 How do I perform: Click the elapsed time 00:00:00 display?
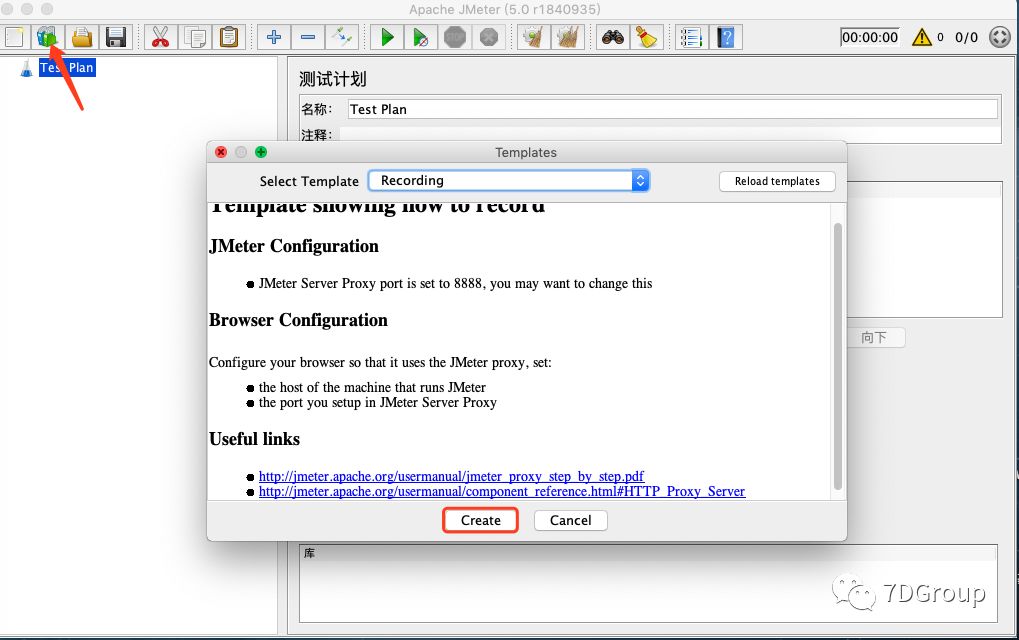click(x=870, y=37)
